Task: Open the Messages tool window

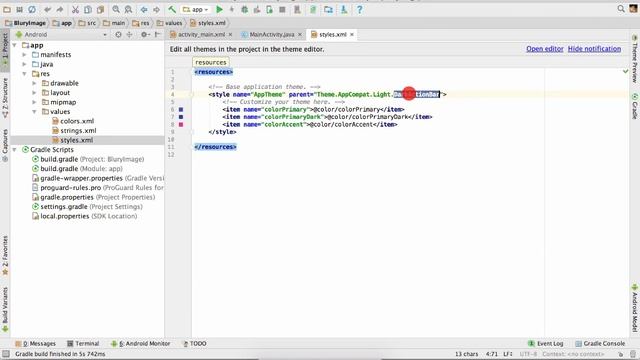Action: (x=36, y=344)
